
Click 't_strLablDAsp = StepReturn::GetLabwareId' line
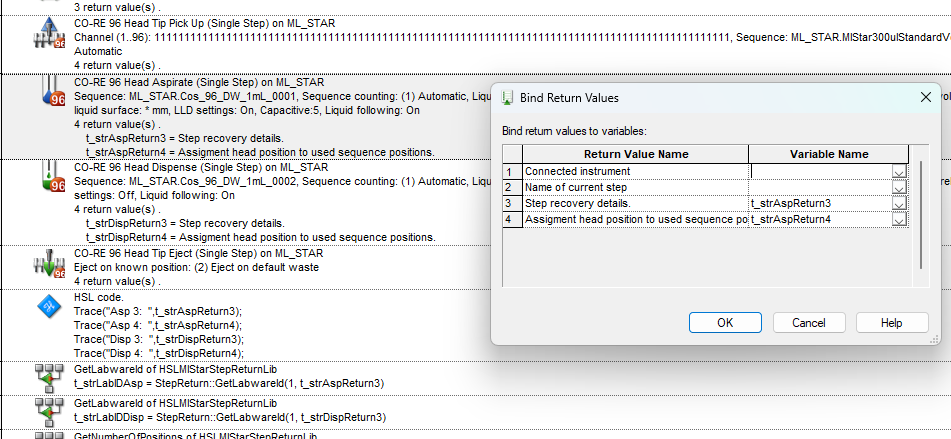(x=229, y=383)
